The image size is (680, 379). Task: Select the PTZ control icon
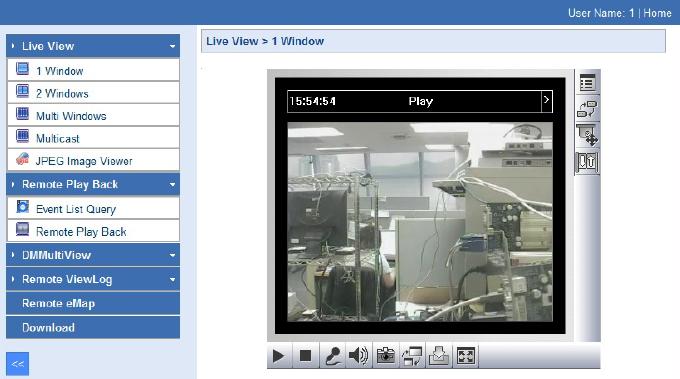point(587,135)
